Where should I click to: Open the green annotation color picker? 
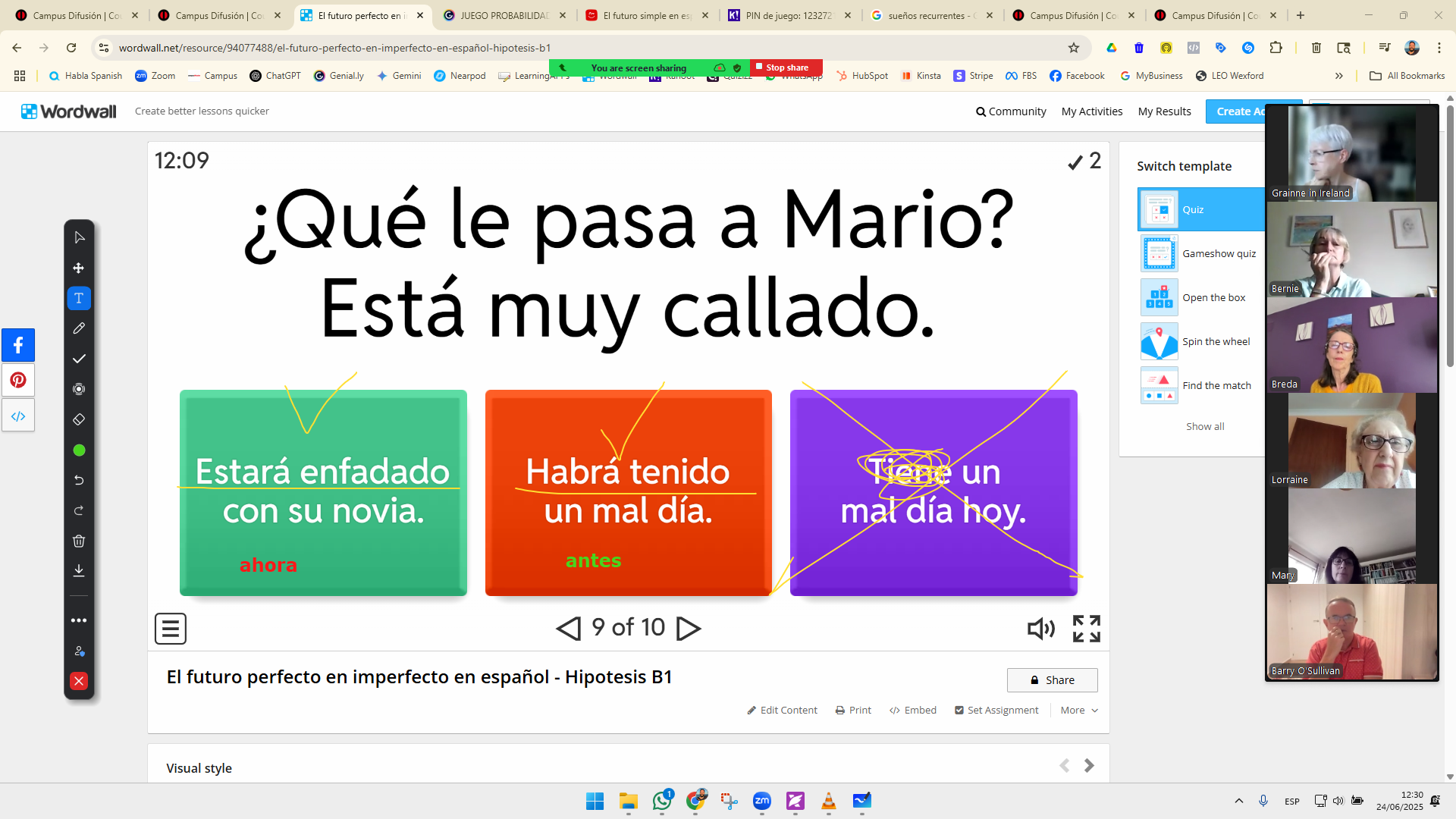pos(79,450)
